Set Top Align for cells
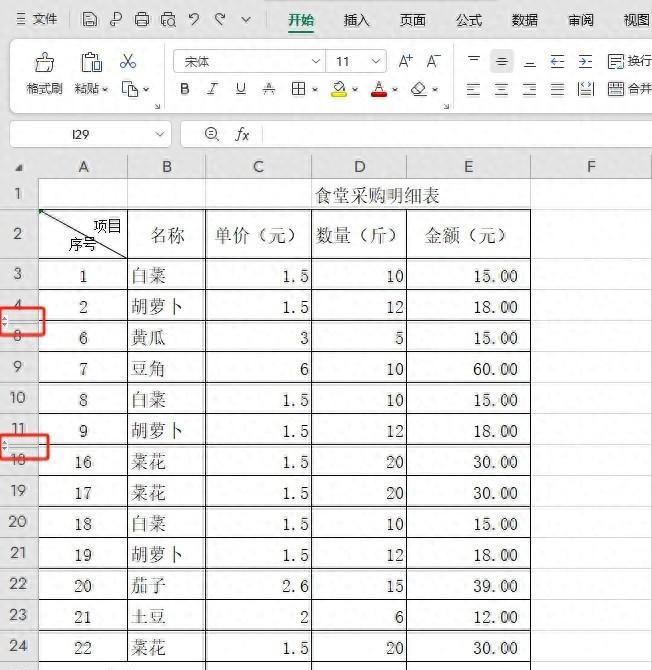This screenshot has height=670, width=652. tap(474, 61)
